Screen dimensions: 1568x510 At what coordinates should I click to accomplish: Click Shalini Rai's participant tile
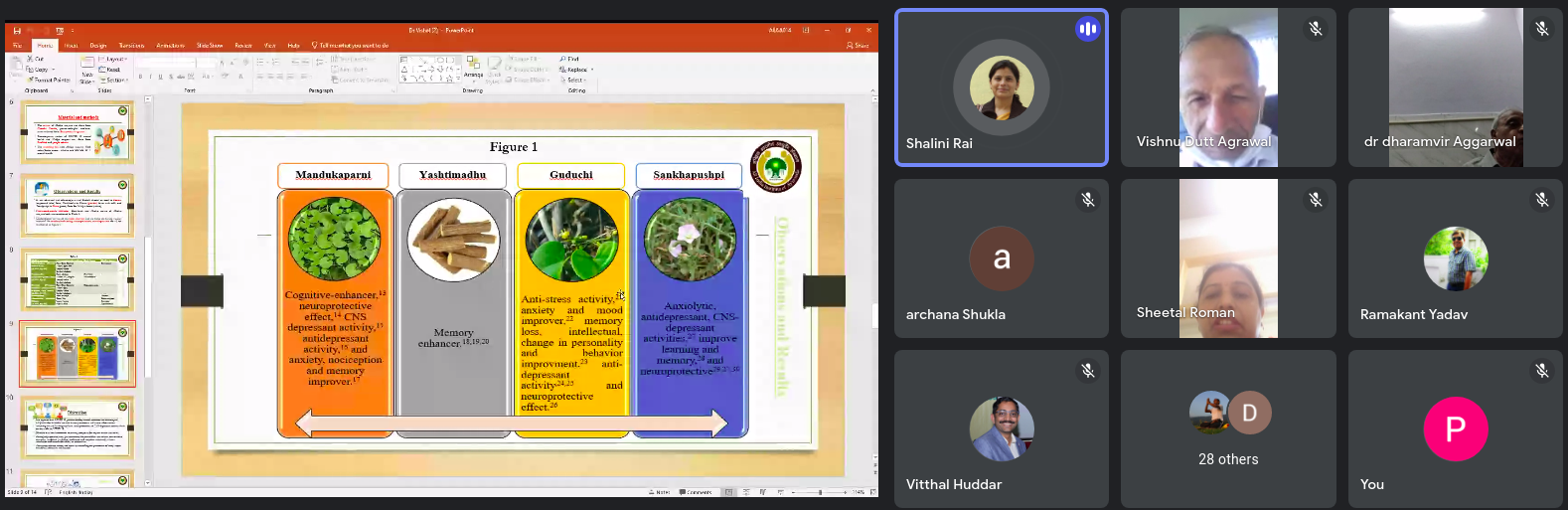tap(1002, 87)
